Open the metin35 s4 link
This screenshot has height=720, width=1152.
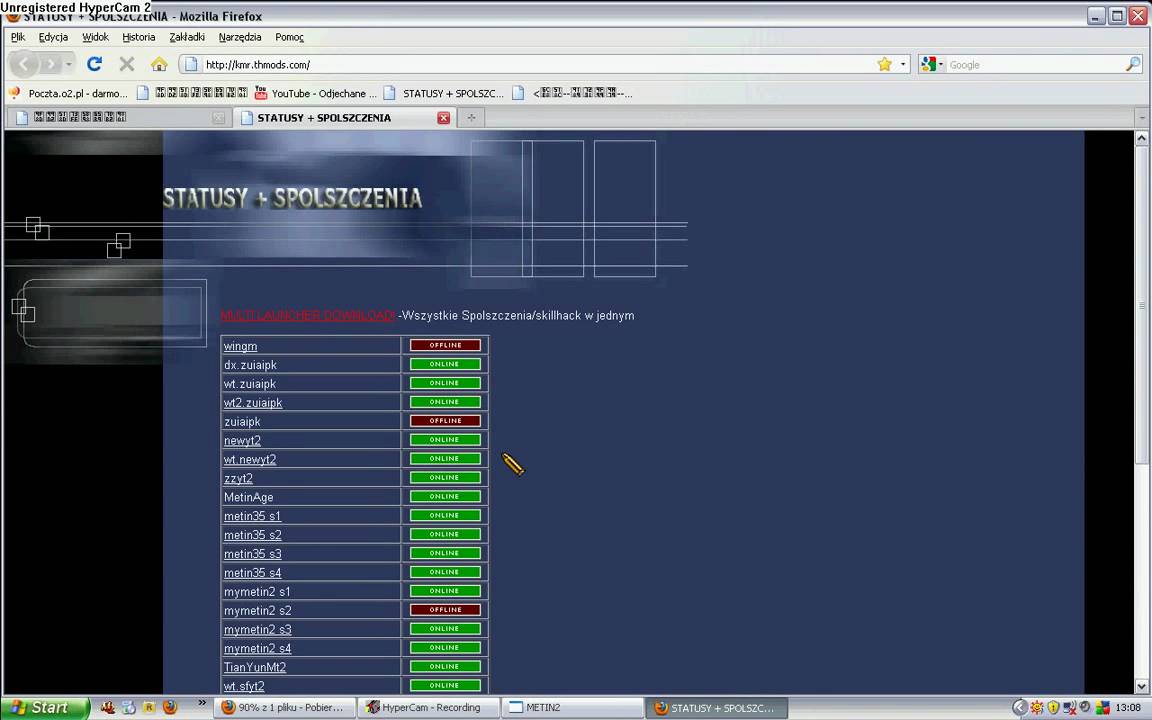(x=253, y=573)
